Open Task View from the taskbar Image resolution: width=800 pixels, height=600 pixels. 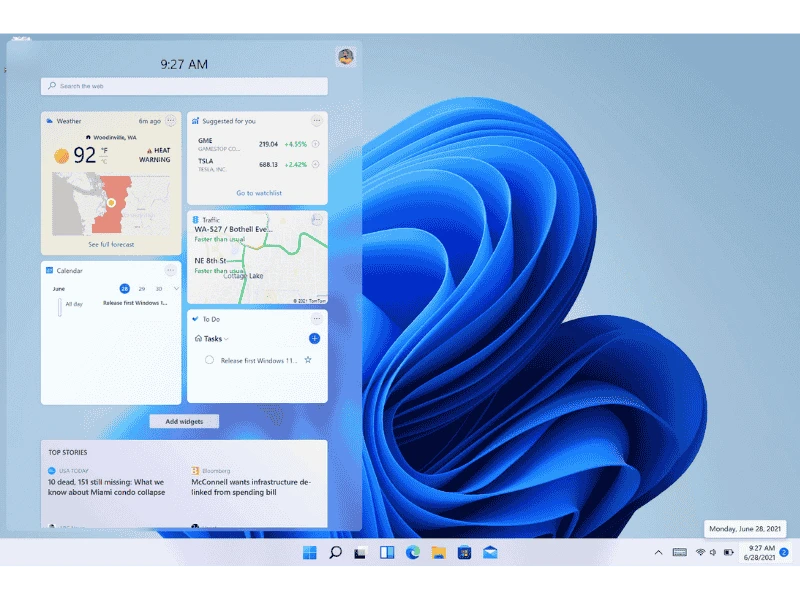(x=360, y=553)
